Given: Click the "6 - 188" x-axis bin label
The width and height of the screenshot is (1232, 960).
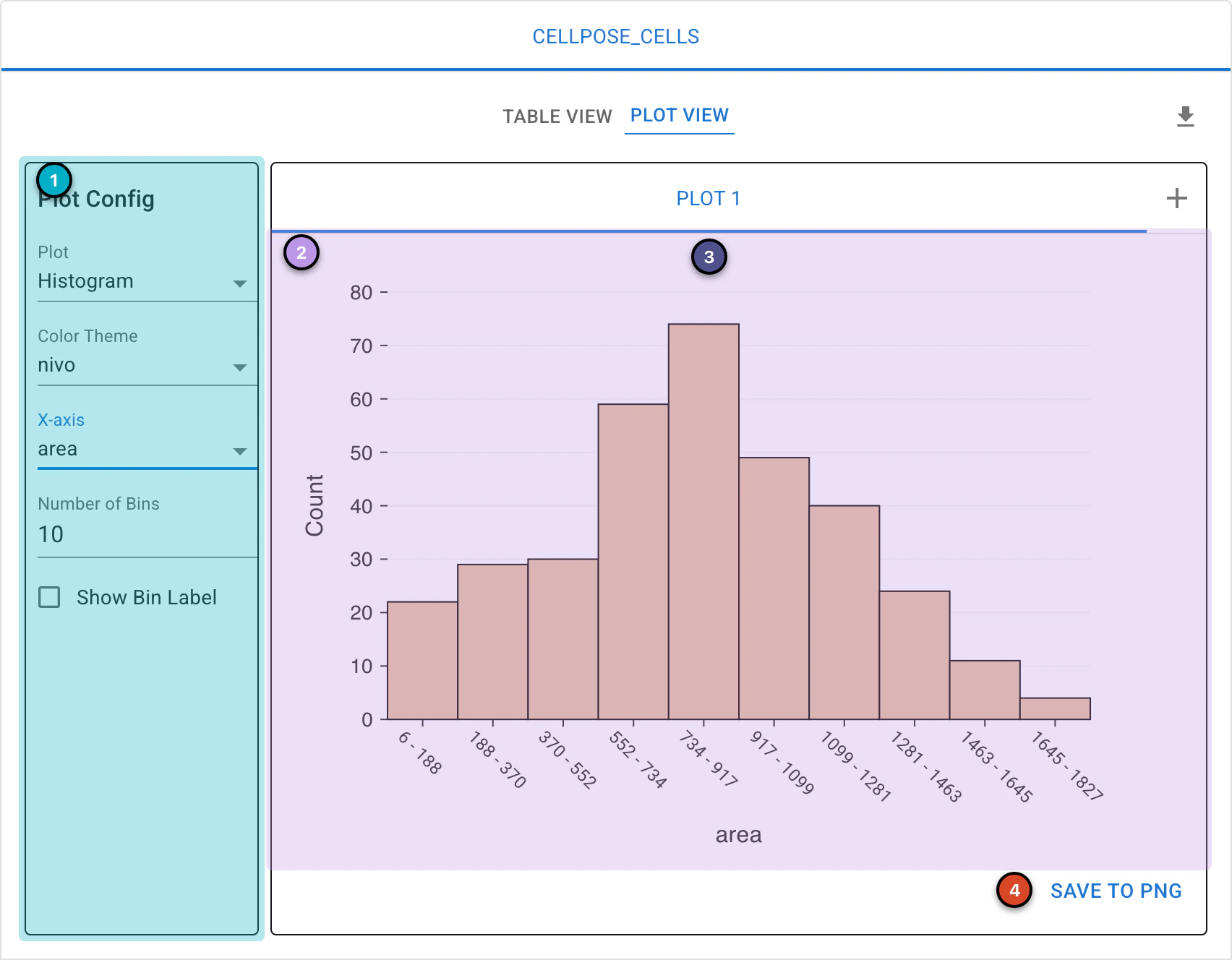Looking at the screenshot, I should tap(420, 753).
